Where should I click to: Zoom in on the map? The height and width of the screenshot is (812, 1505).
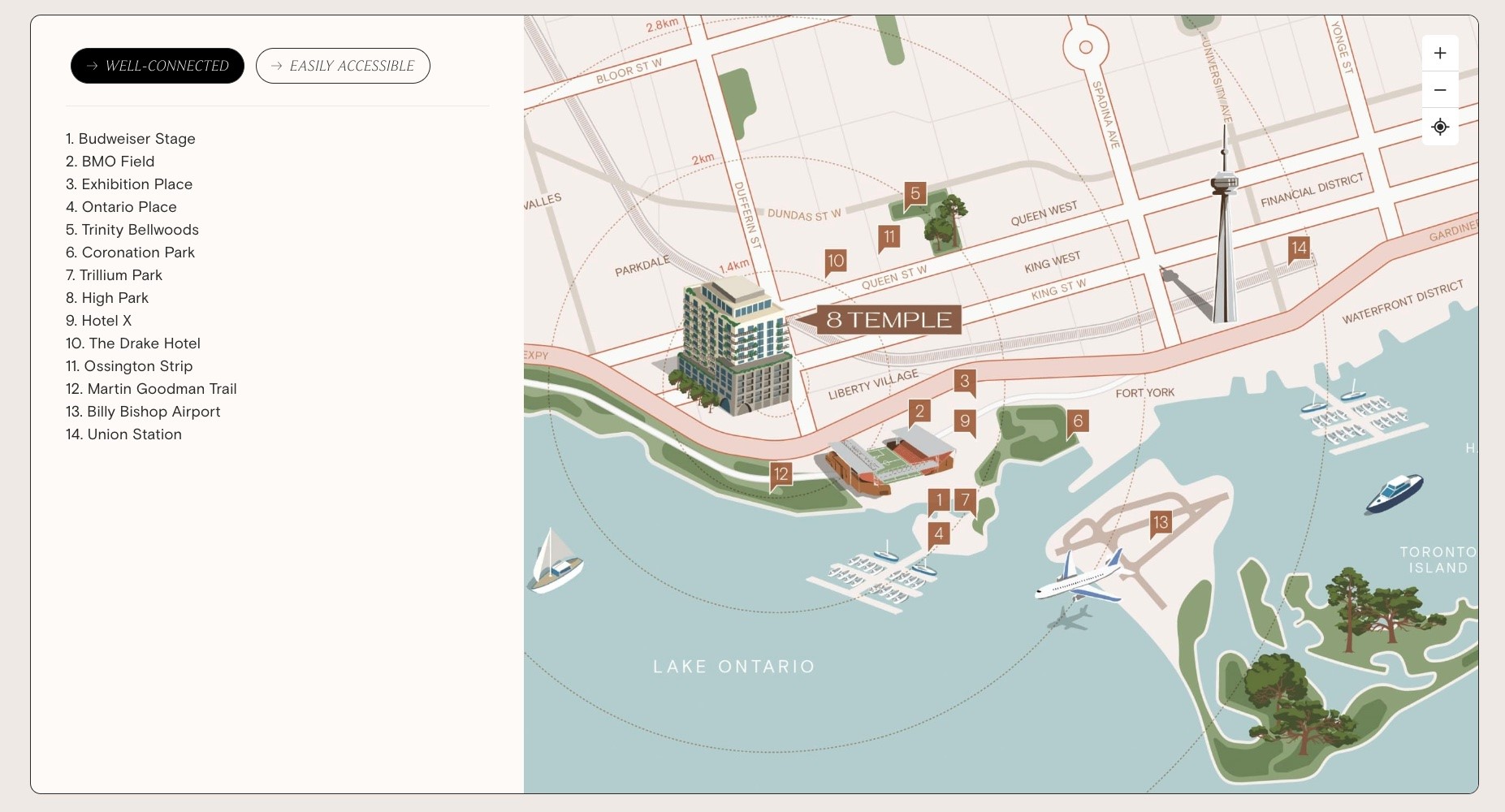coord(1440,54)
